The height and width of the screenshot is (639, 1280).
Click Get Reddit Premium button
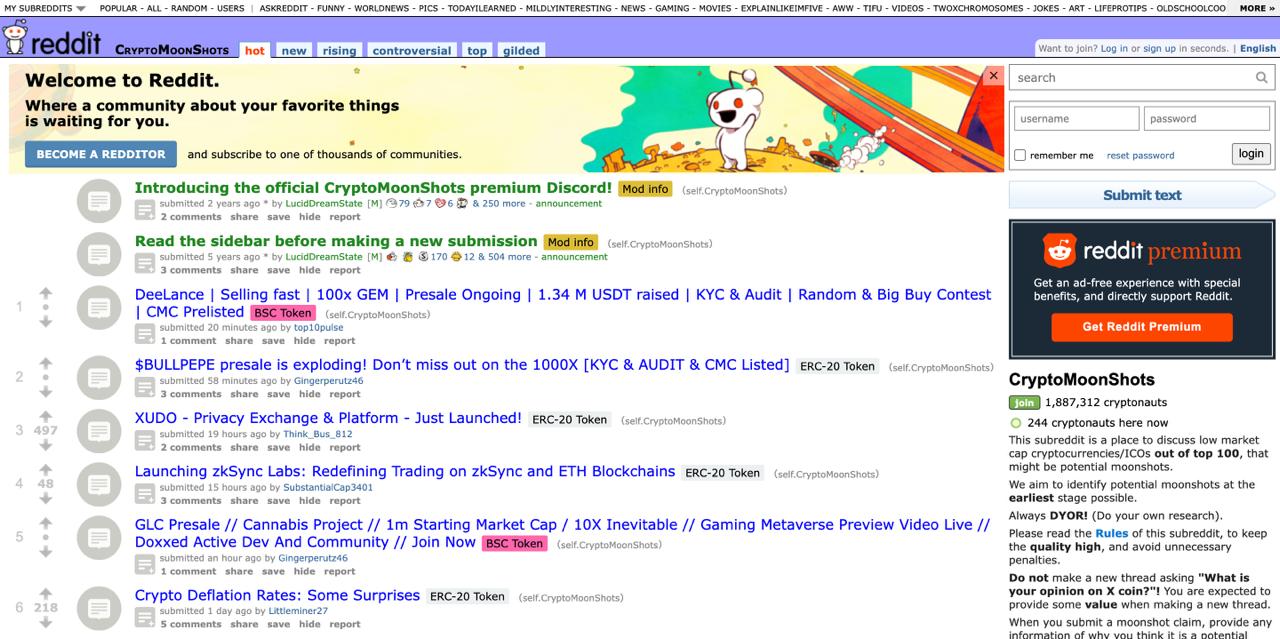1141,327
